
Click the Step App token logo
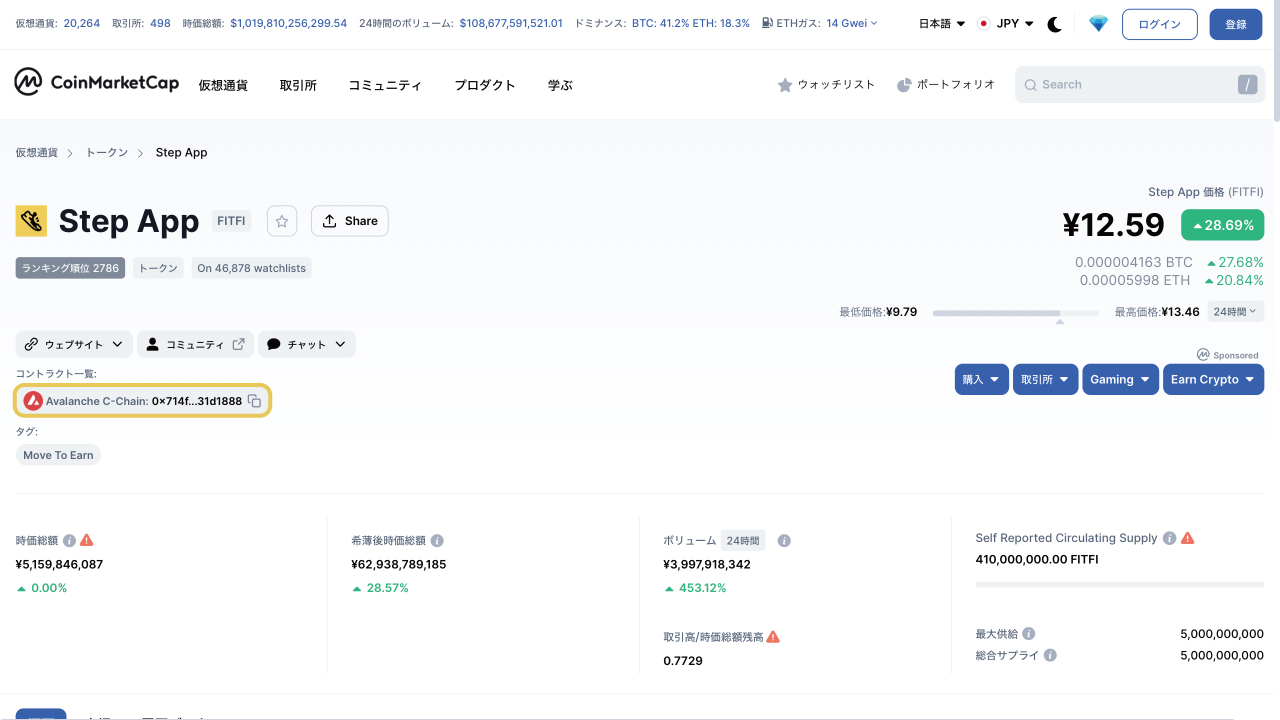click(x=31, y=221)
